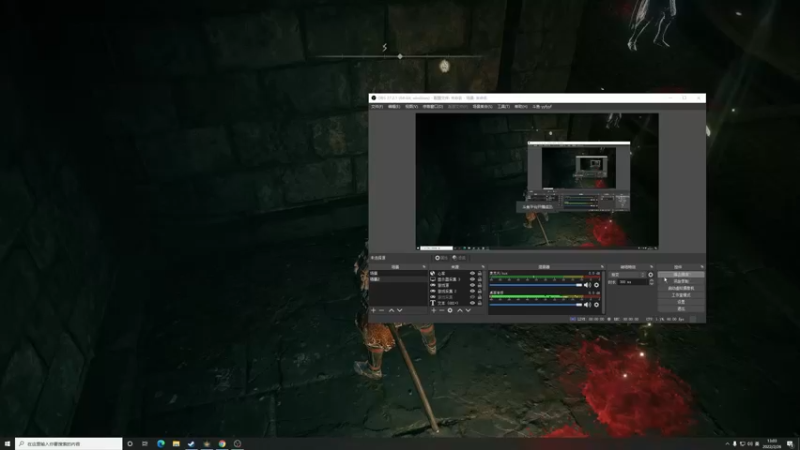
Task: Pop out the Scene Transitions dock panel
Action: click(x=652, y=267)
